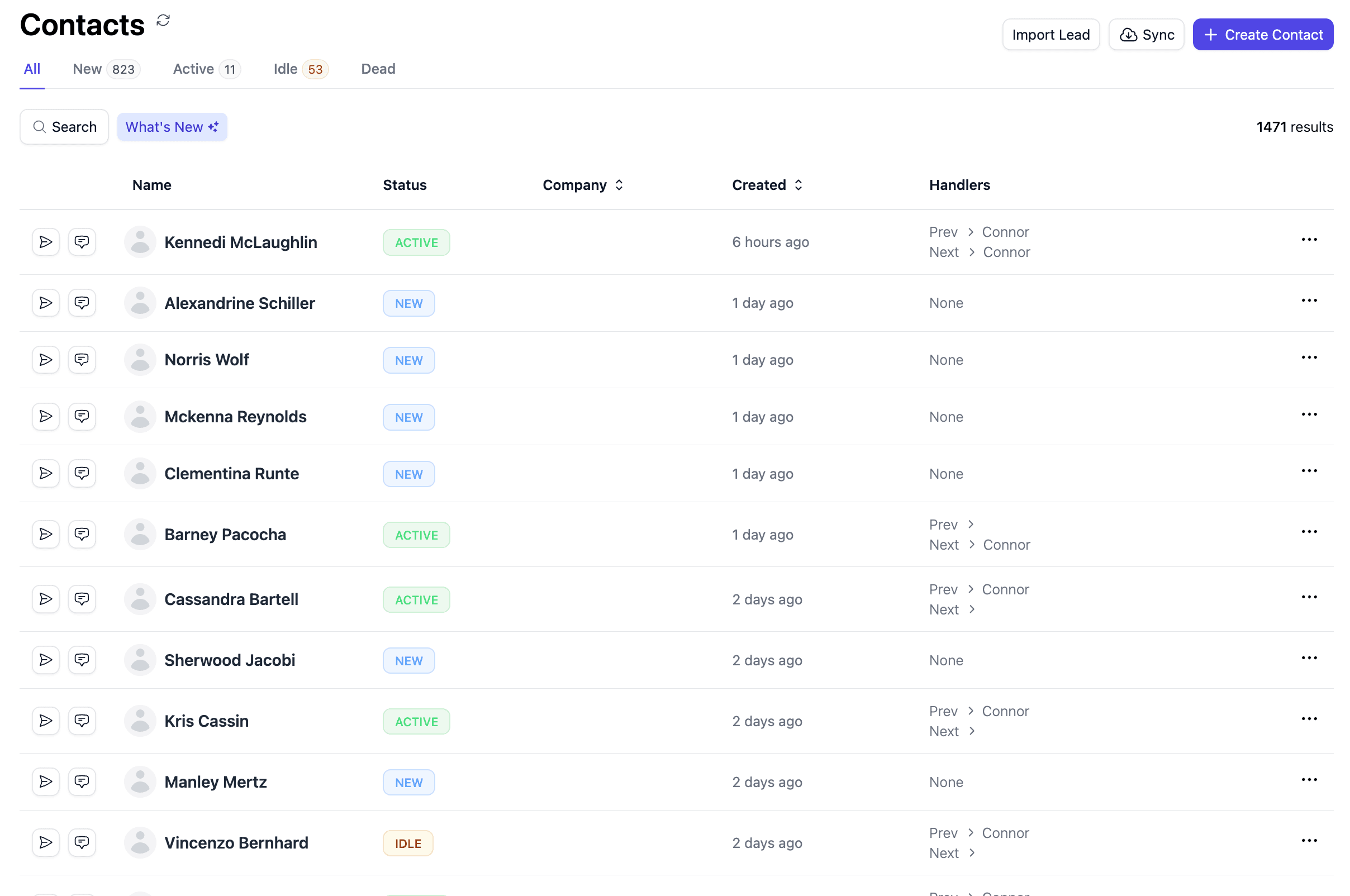Open the What's New badge
This screenshot has height=896, width=1350.
[x=172, y=127]
